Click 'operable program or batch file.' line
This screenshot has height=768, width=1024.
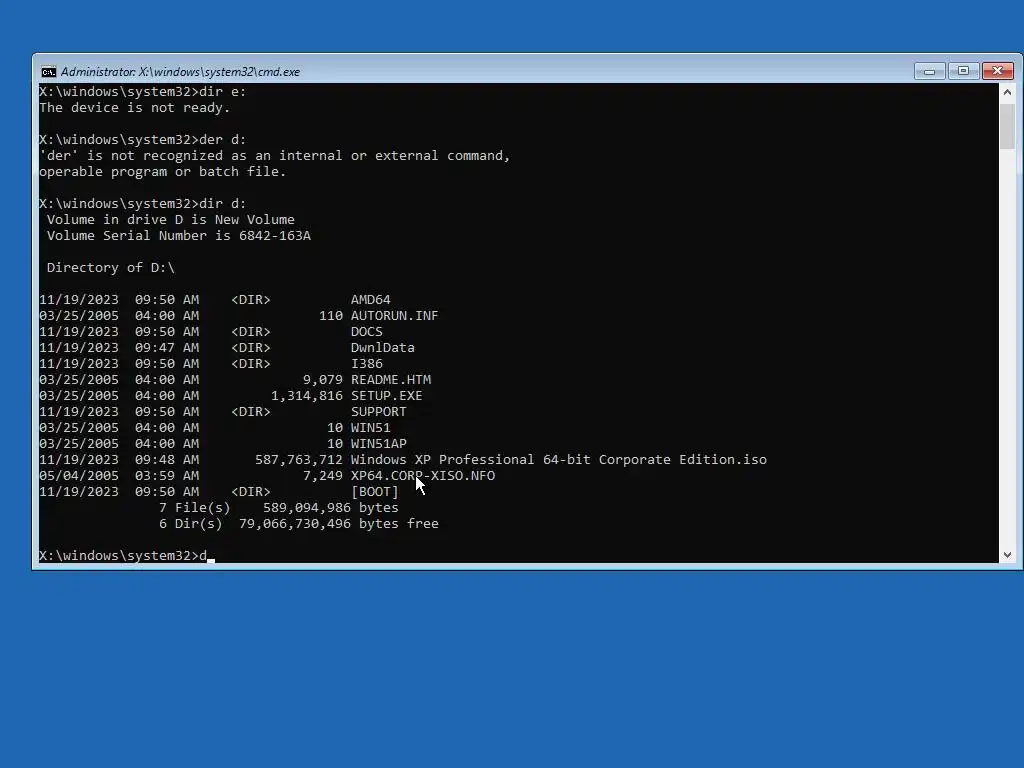click(163, 172)
